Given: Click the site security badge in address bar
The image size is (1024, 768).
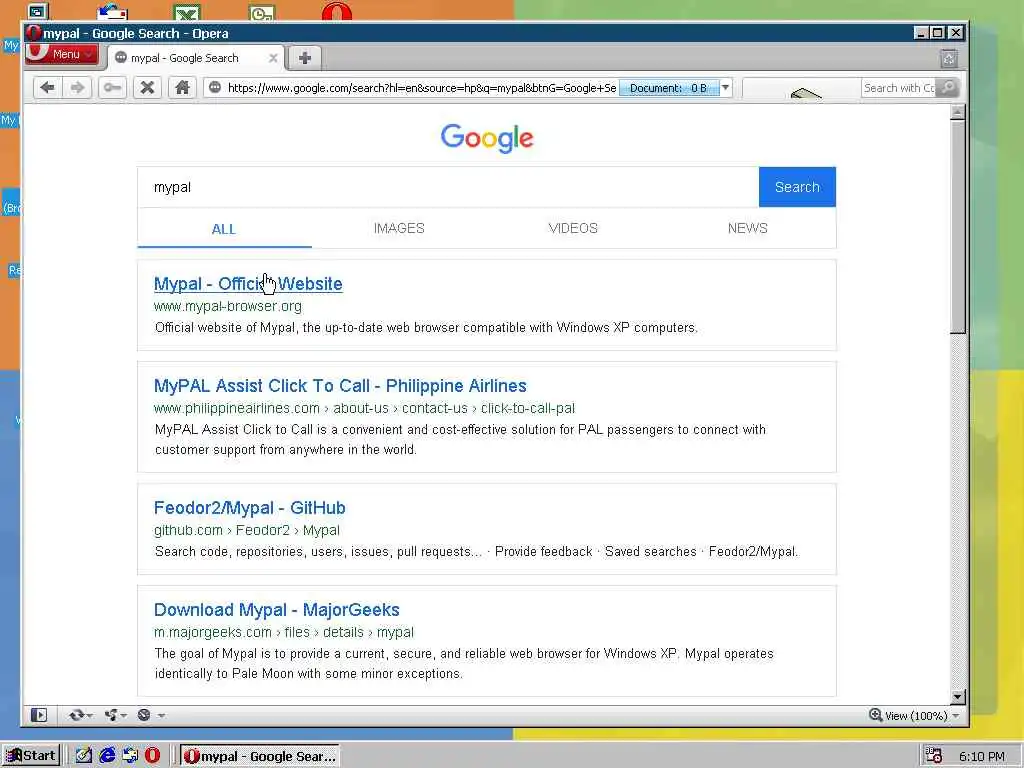Looking at the screenshot, I should (215, 88).
